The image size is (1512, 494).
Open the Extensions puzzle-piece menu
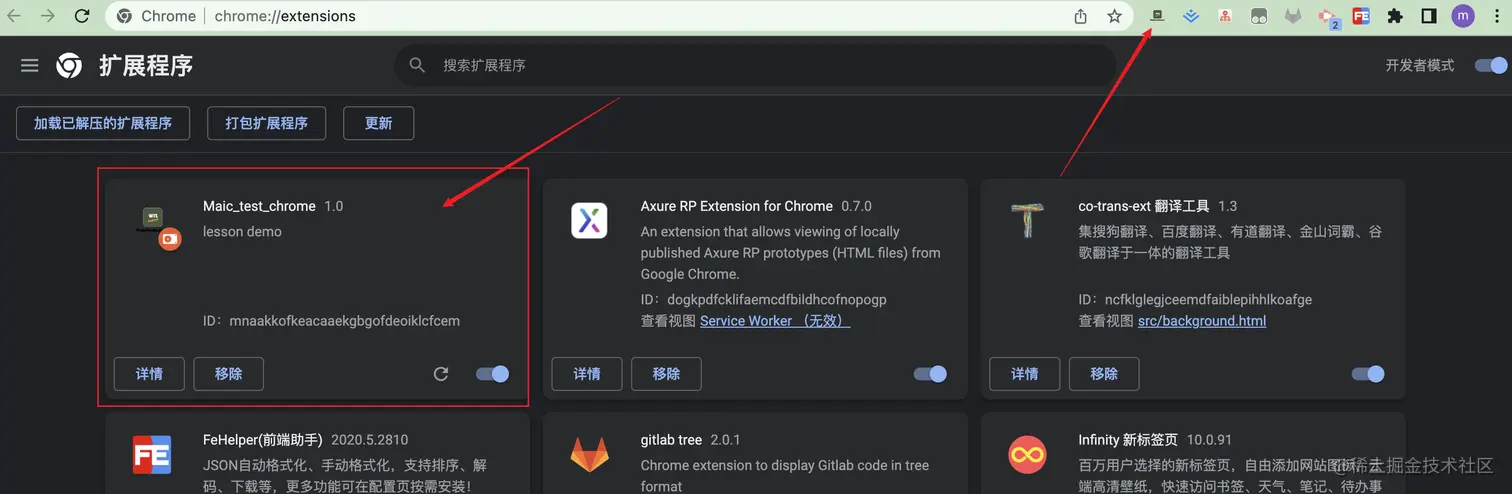click(x=1395, y=16)
